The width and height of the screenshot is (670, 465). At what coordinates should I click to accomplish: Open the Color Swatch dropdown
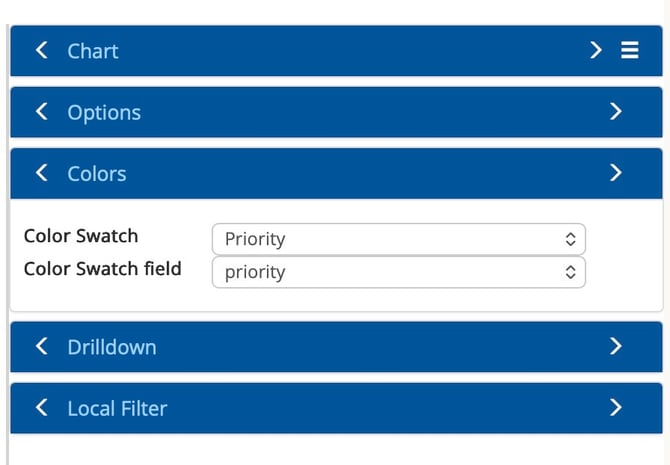tap(398, 239)
